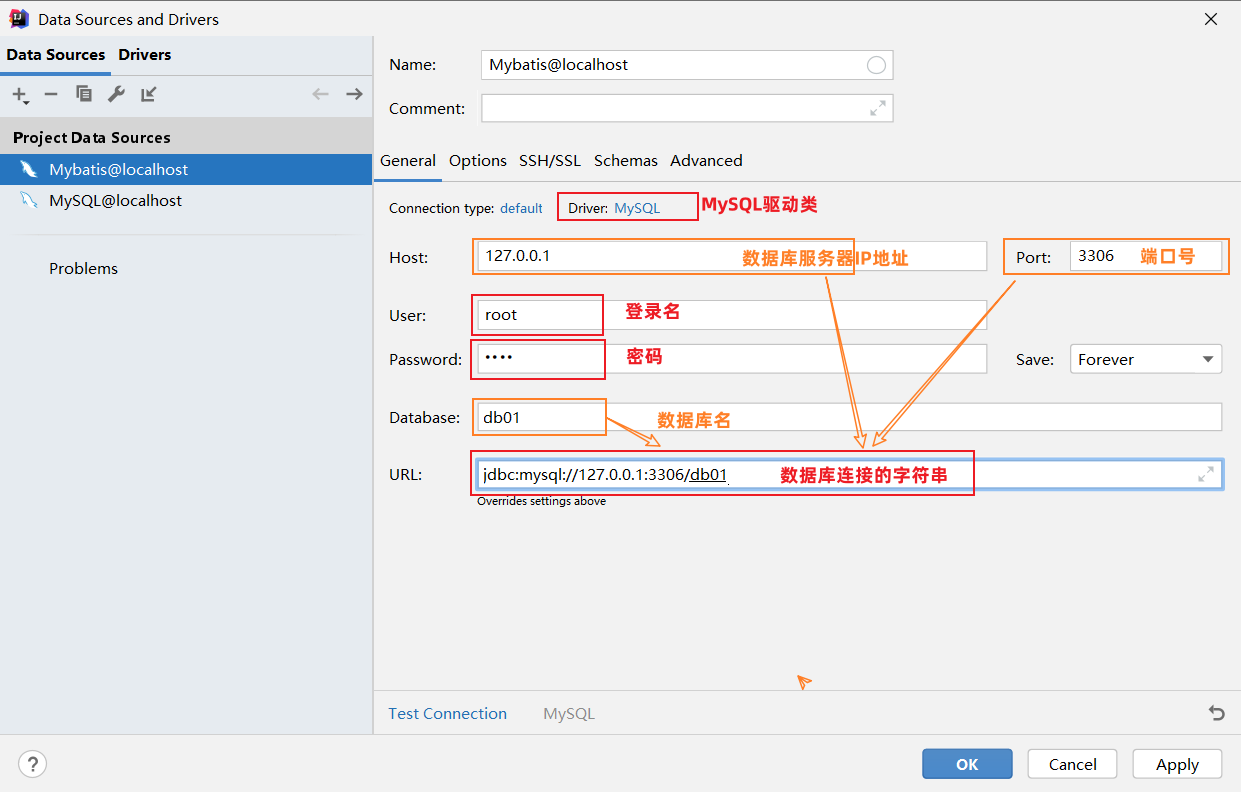Select the Problems item in sidebar
Viewport: 1241px width, 792px height.
tap(84, 268)
